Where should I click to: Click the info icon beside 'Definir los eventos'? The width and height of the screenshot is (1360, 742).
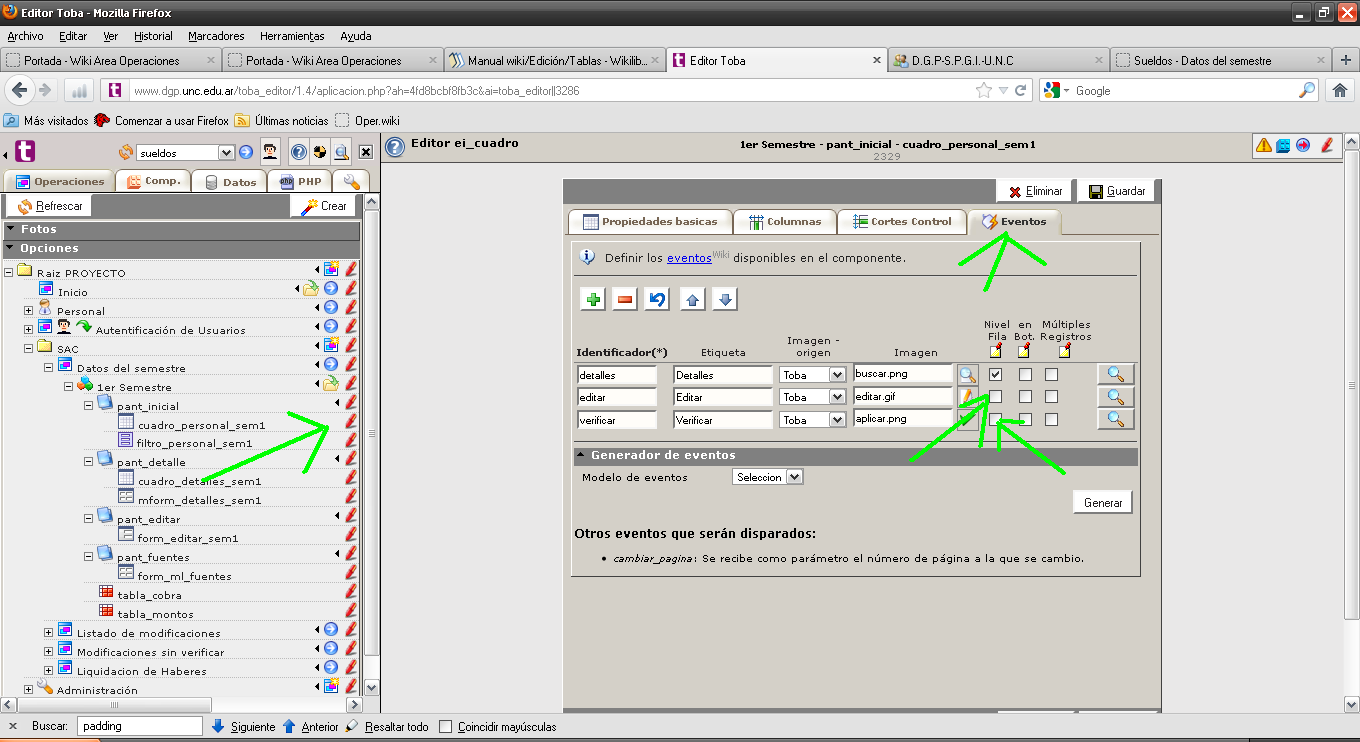click(588, 257)
